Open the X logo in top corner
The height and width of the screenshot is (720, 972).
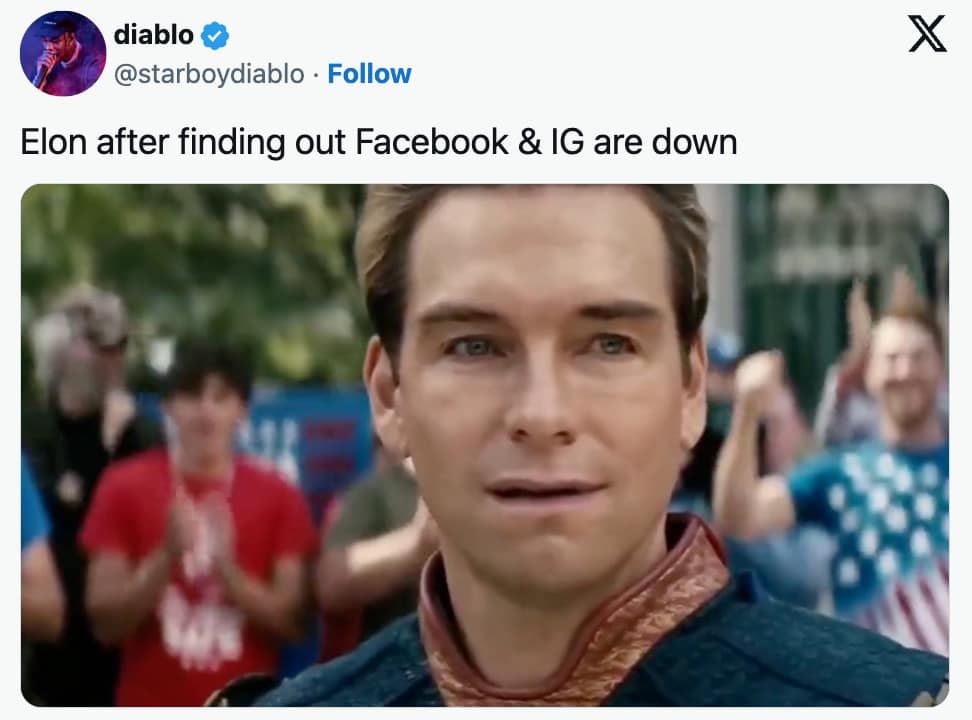pos(927,33)
